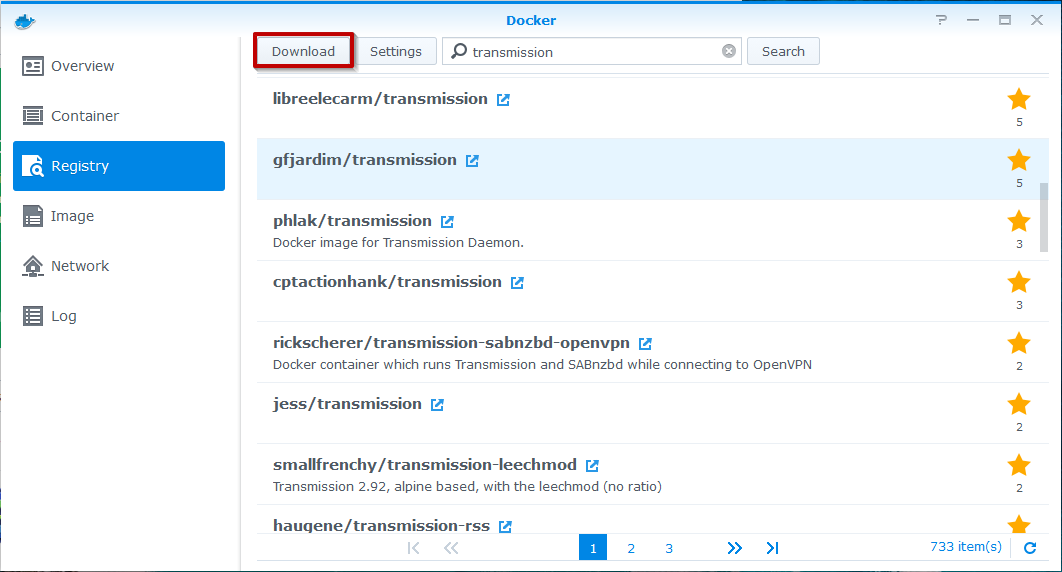Click the 'Transmission 2.92, alpine based' description
This screenshot has height=572, width=1062.
(467, 486)
